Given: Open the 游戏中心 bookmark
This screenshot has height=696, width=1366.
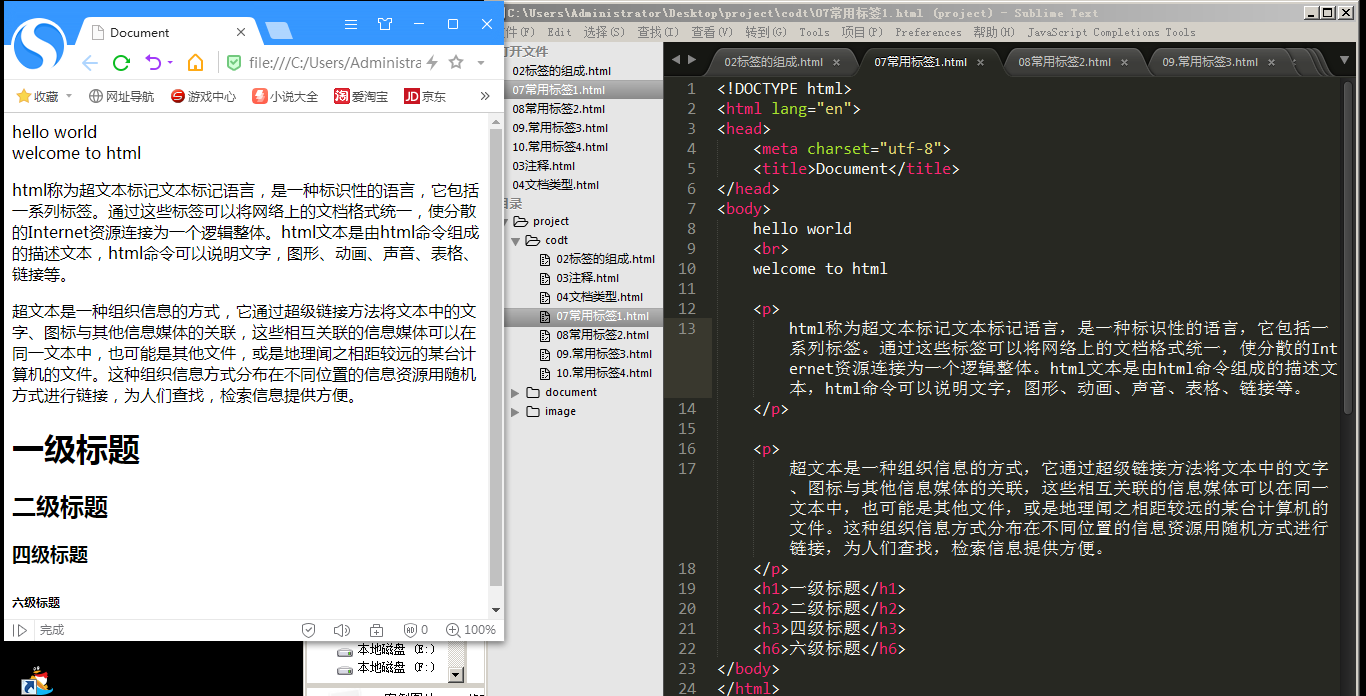Looking at the screenshot, I should tap(203, 97).
